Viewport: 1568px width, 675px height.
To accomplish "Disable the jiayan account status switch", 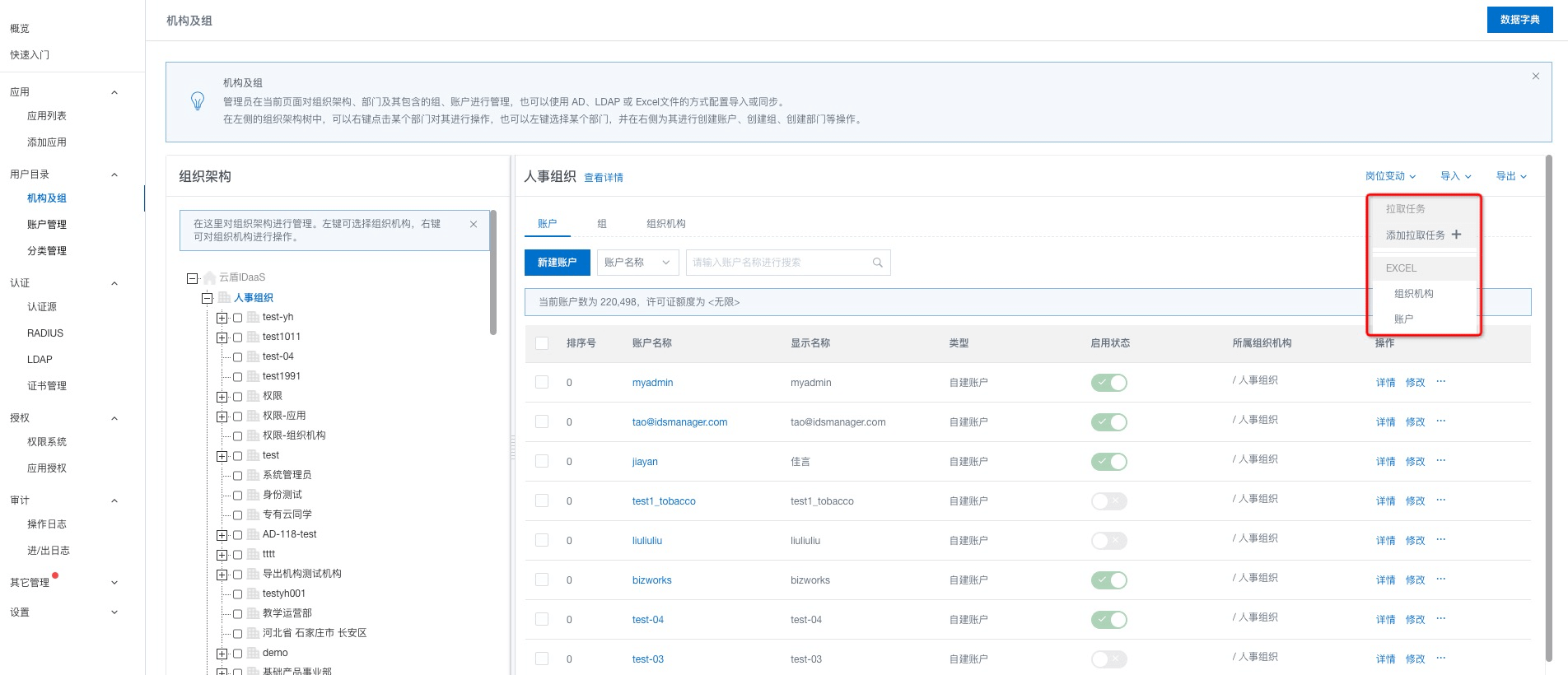I will click(x=1108, y=462).
